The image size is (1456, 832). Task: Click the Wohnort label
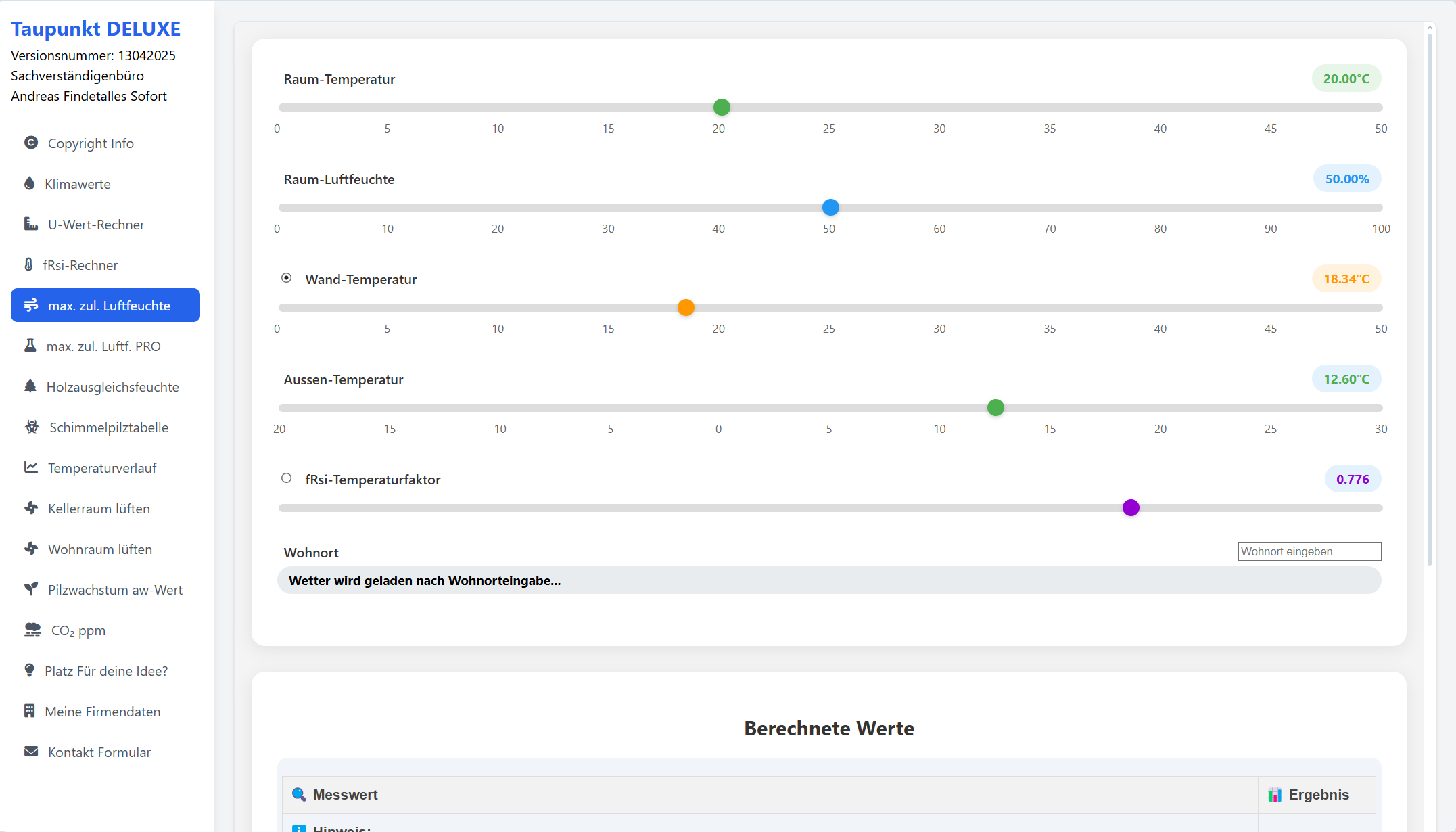click(x=311, y=553)
